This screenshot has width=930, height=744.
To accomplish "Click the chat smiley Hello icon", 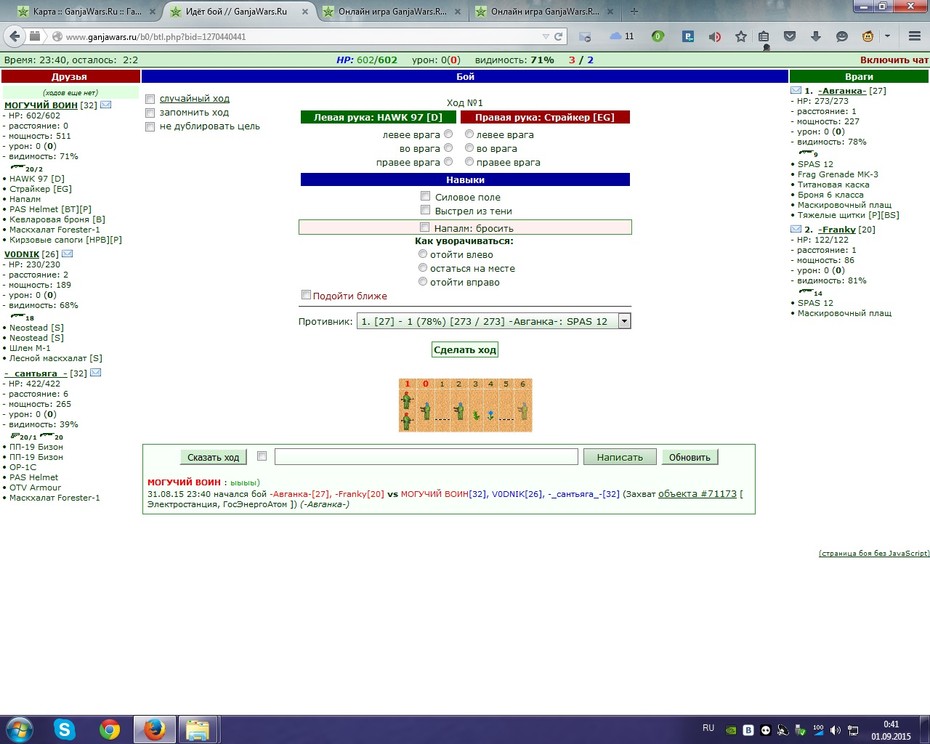I will pyautogui.click(x=842, y=36).
